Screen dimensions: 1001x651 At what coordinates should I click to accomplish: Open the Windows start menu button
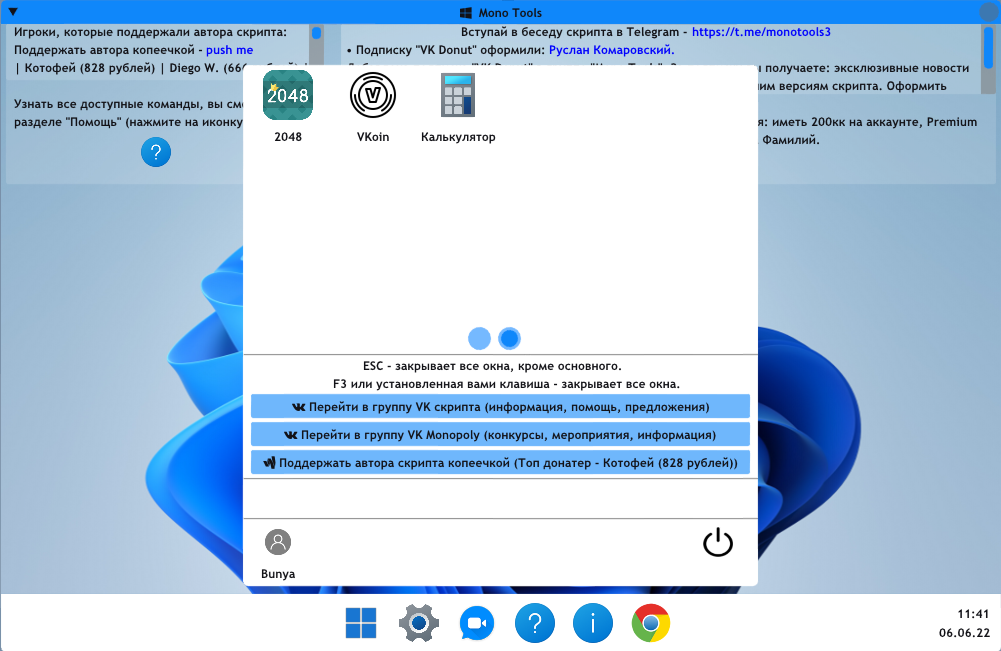click(361, 623)
